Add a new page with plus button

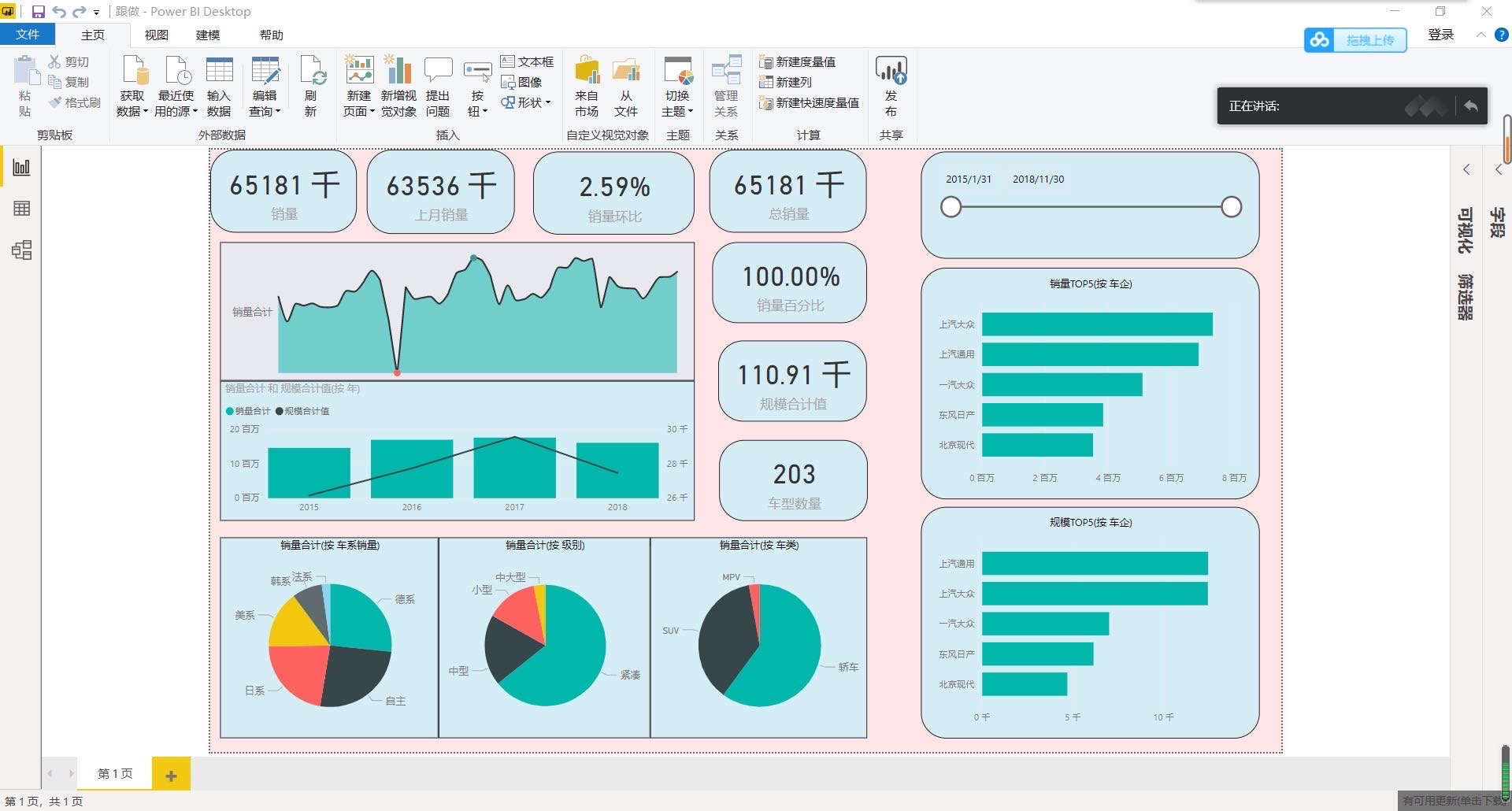pyautogui.click(x=171, y=775)
